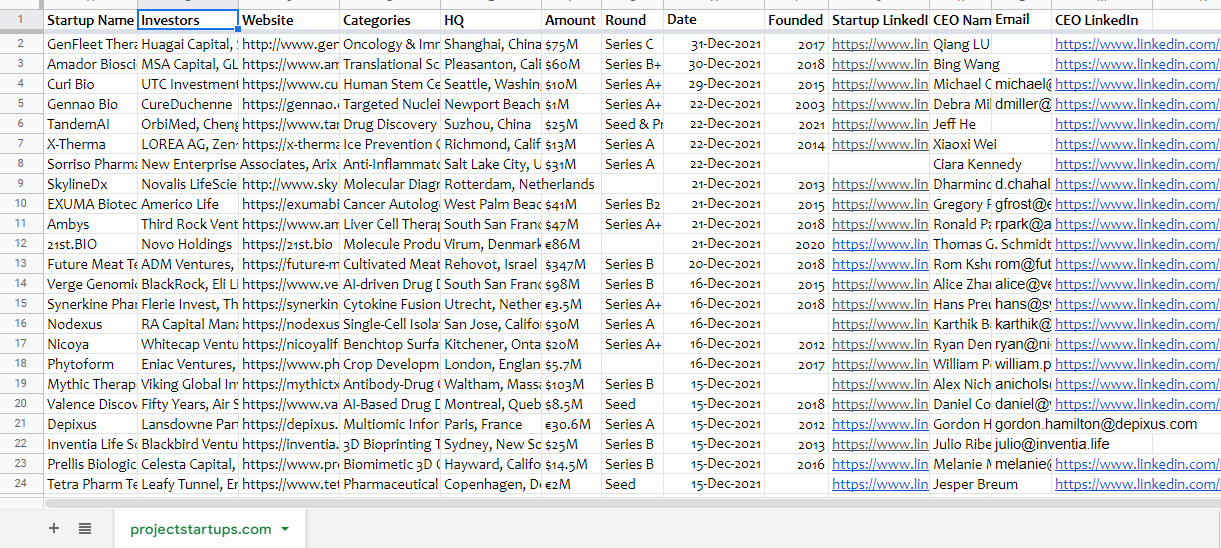Click the Depixus startup name cell
1221x548 pixels.
tap(90, 424)
